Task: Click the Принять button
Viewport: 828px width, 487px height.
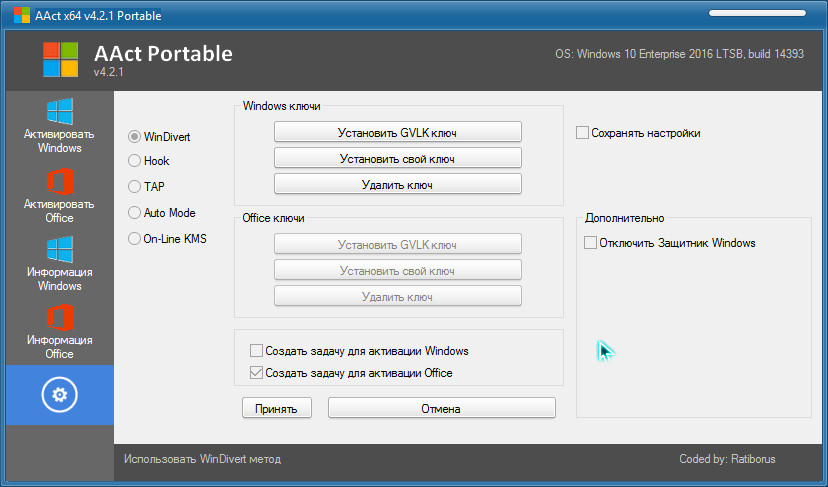Action: 277,408
